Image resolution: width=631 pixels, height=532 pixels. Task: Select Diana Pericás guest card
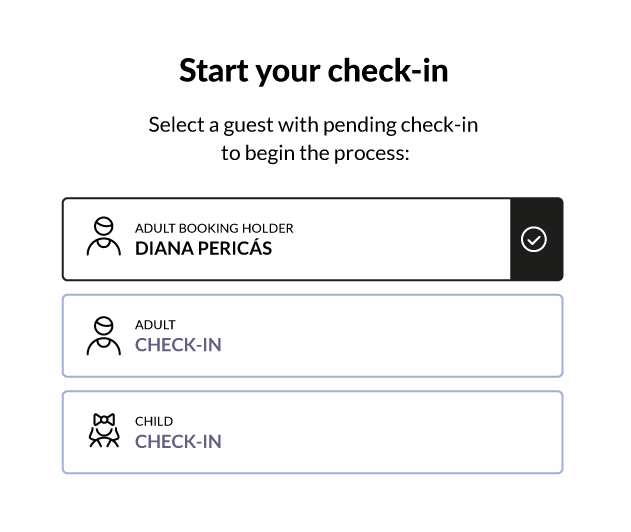(313, 239)
